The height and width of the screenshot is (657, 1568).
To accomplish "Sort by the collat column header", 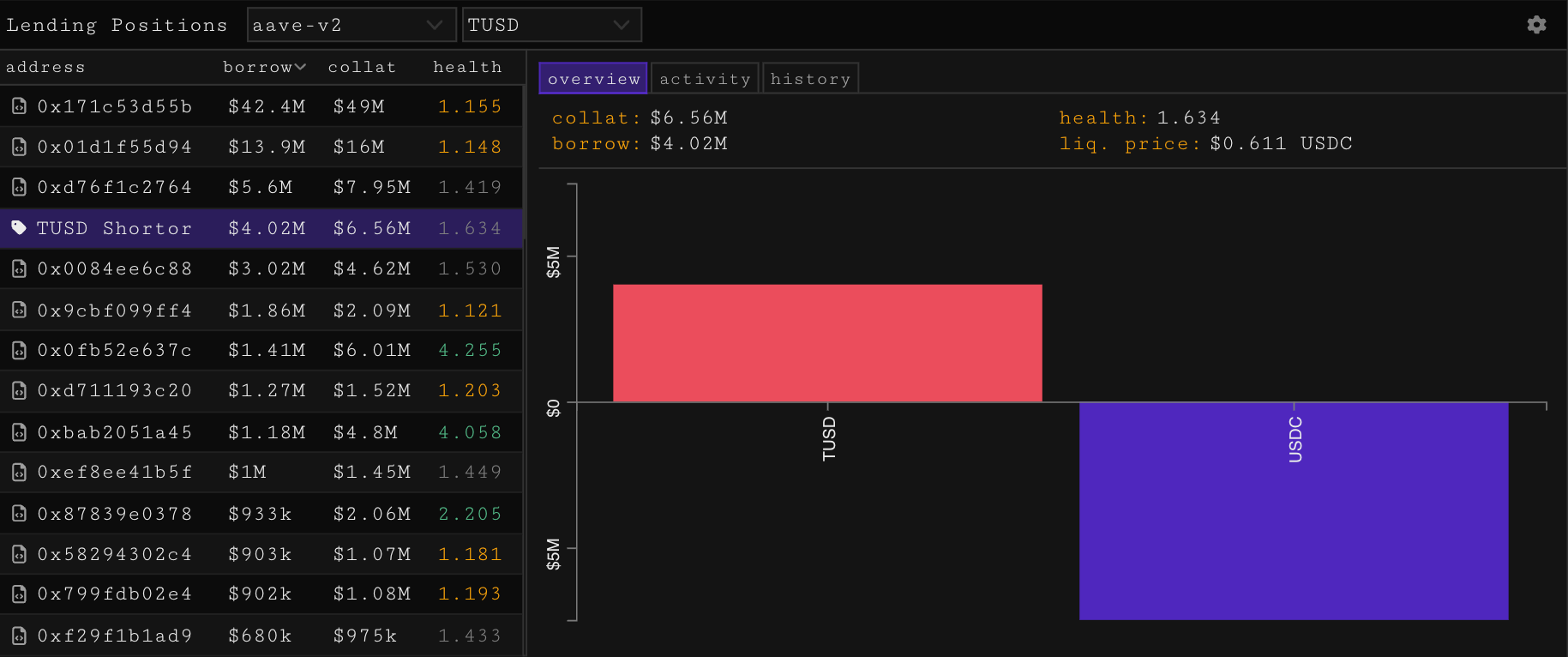I will click(x=362, y=67).
